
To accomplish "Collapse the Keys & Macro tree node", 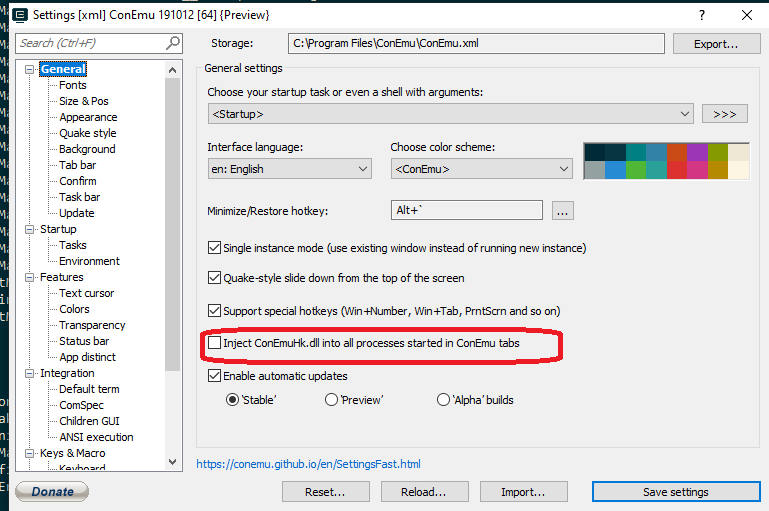I will click(x=29, y=454).
